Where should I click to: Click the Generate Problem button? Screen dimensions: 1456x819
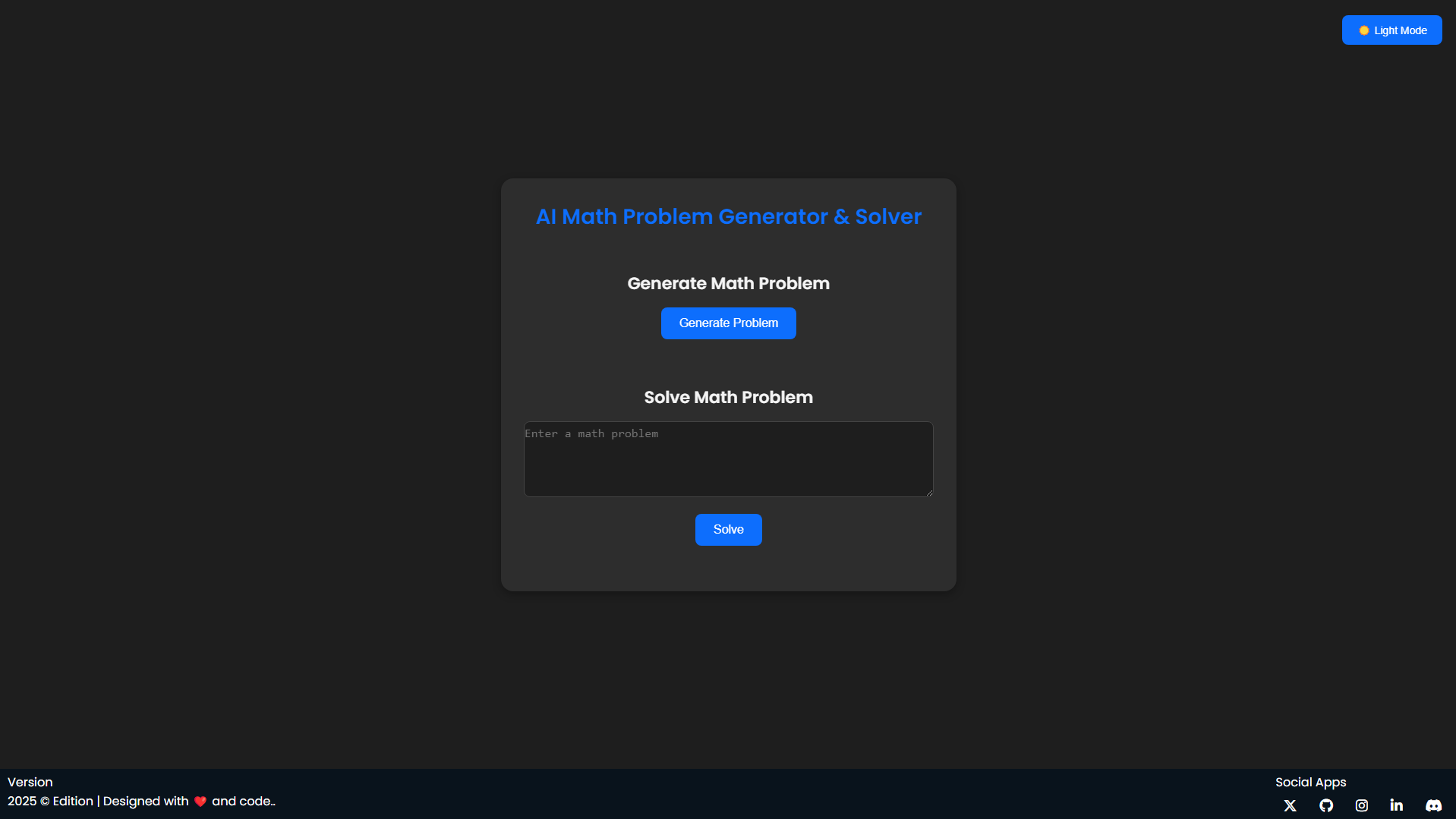point(728,323)
